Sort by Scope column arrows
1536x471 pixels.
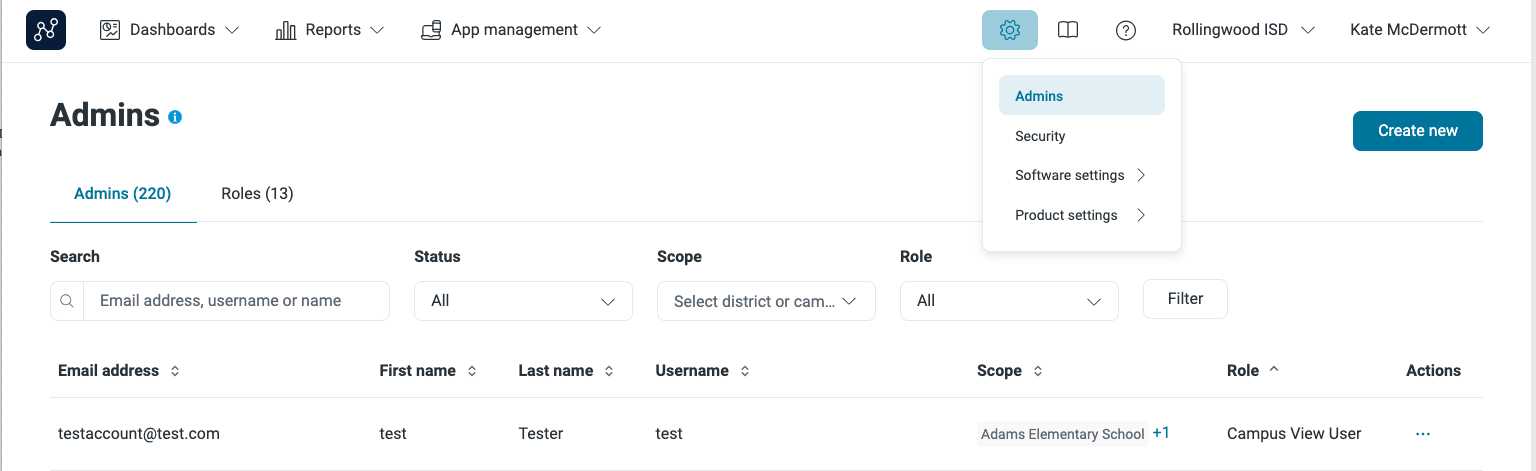click(x=1038, y=371)
